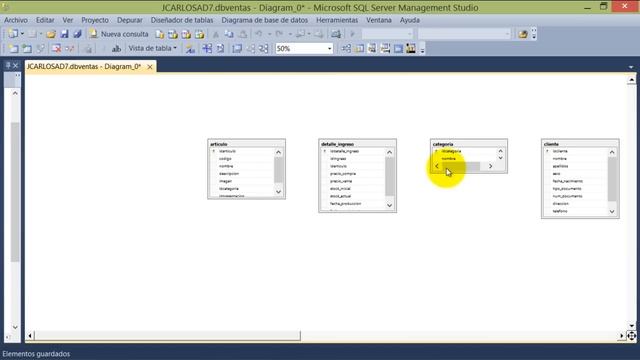Select the categoria table title

coord(443,144)
